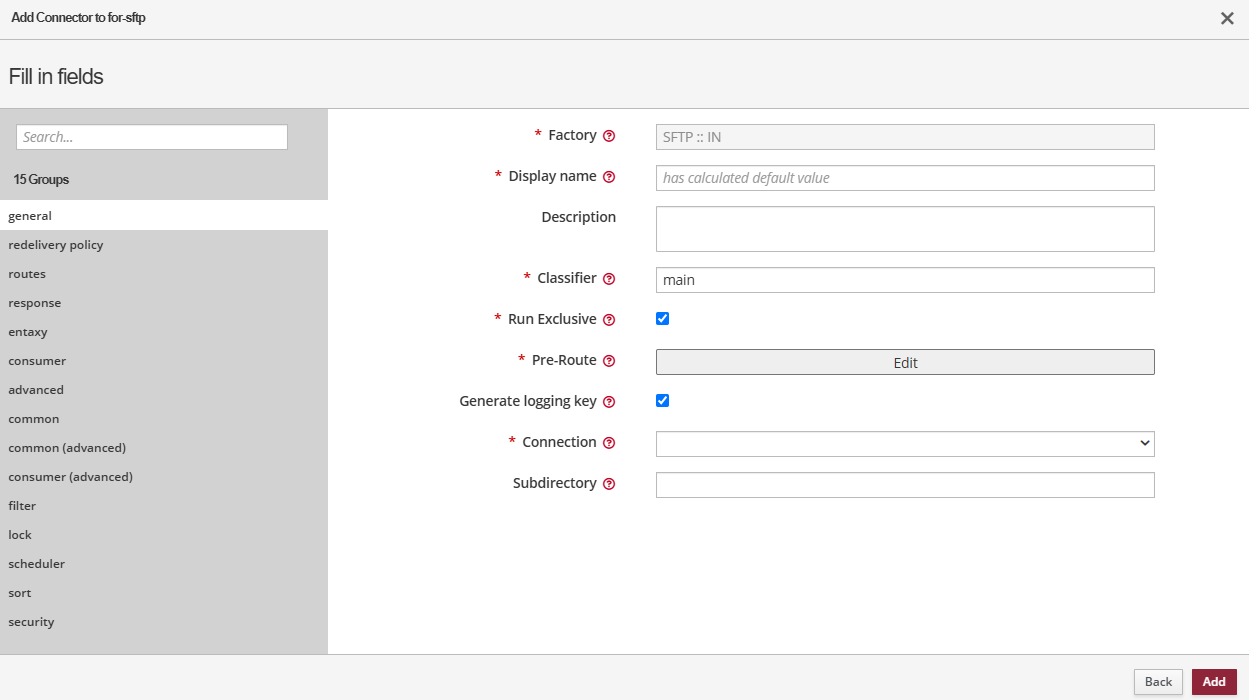Click the help icon next to Factory

(x=609, y=136)
